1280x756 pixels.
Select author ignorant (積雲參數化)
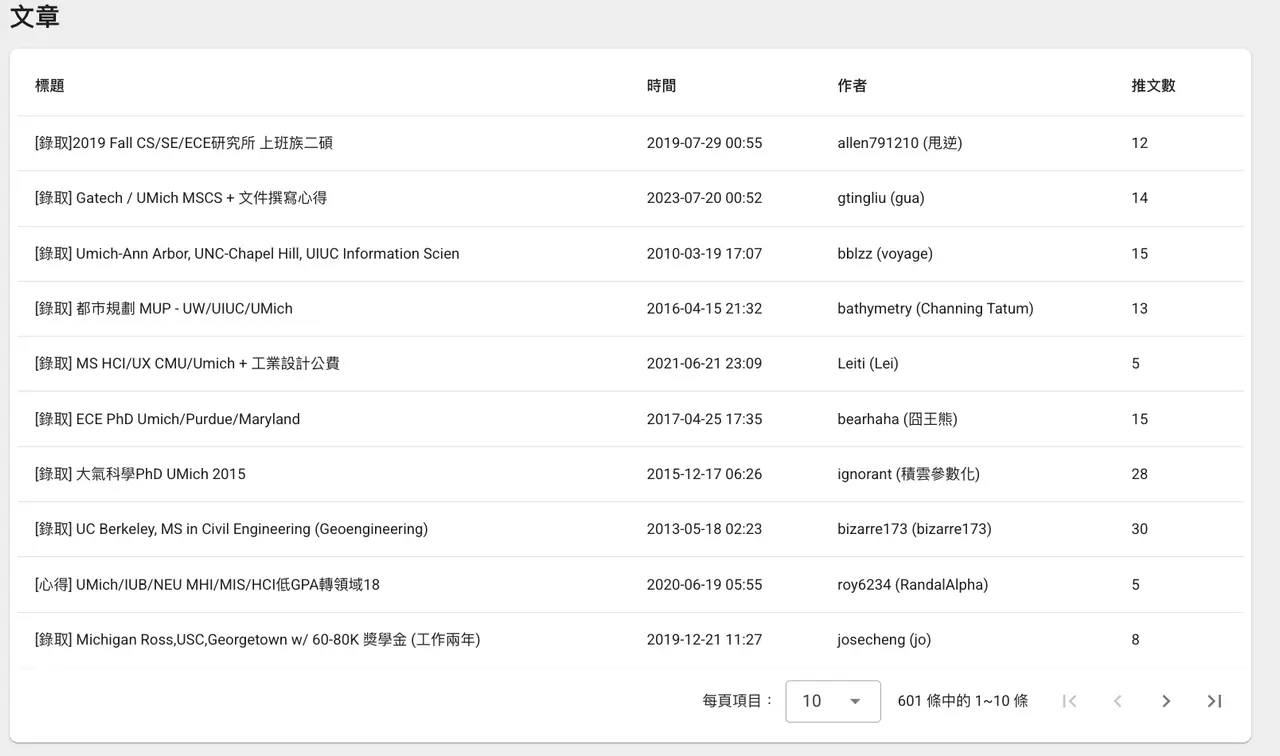click(x=909, y=474)
